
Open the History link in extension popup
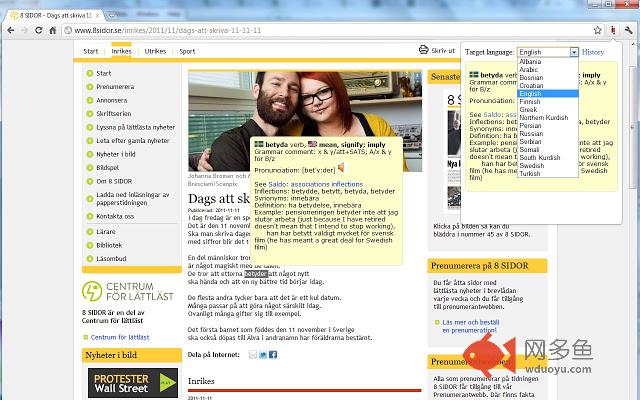pos(593,52)
